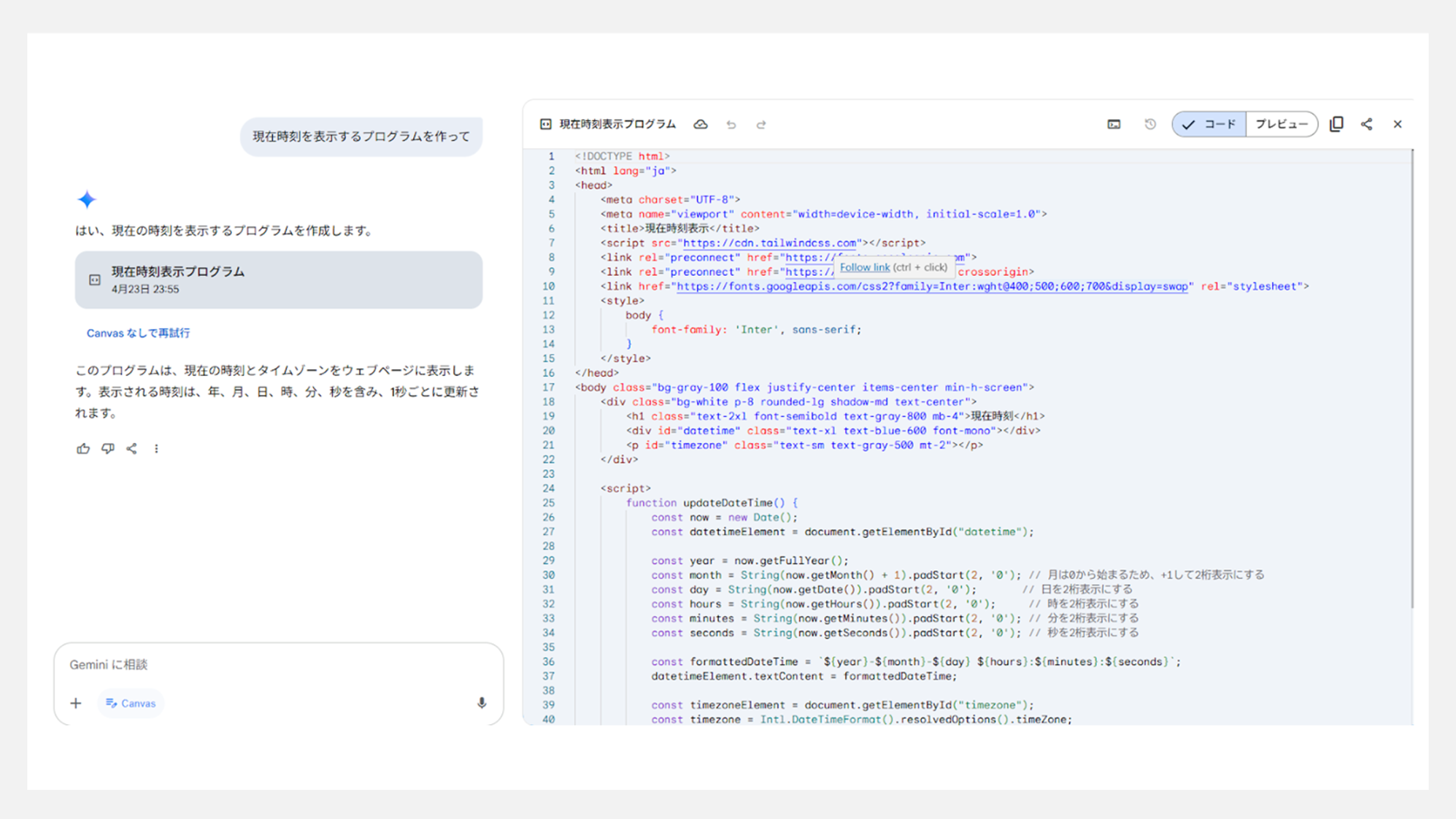The height and width of the screenshot is (819, 1456).
Task: Switch to the コード tab
Action: click(x=1209, y=124)
